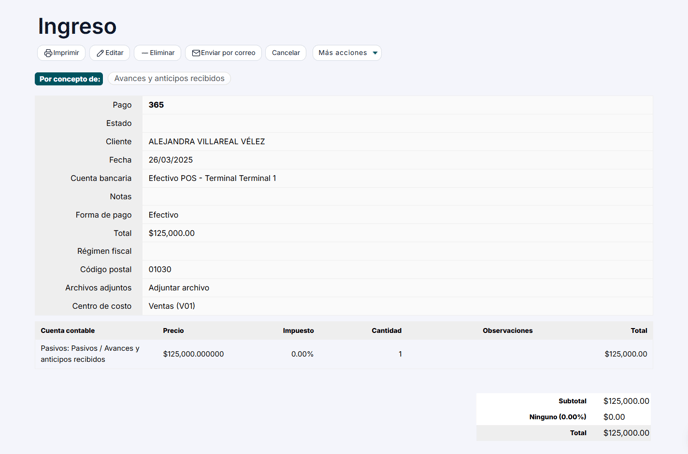The image size is (688, 454).
Task: Click the 0.00% tax cell
Action: point(302,354)
